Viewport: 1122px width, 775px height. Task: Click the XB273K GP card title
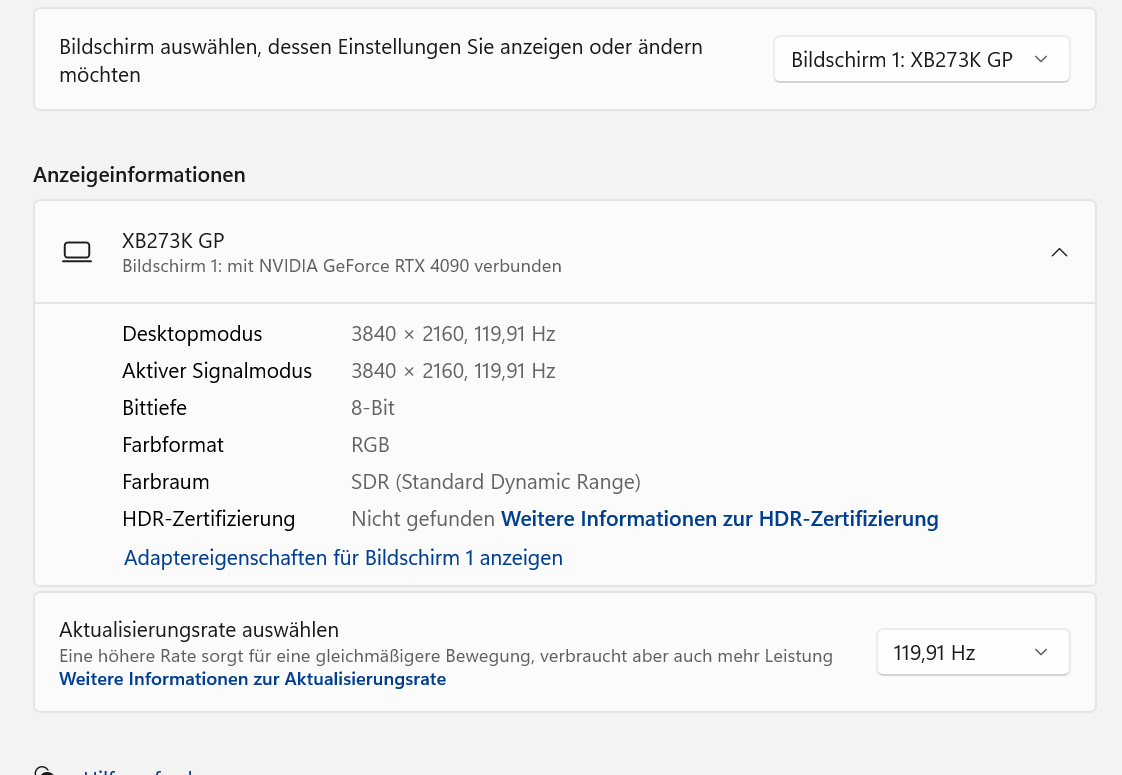[173, 241]
